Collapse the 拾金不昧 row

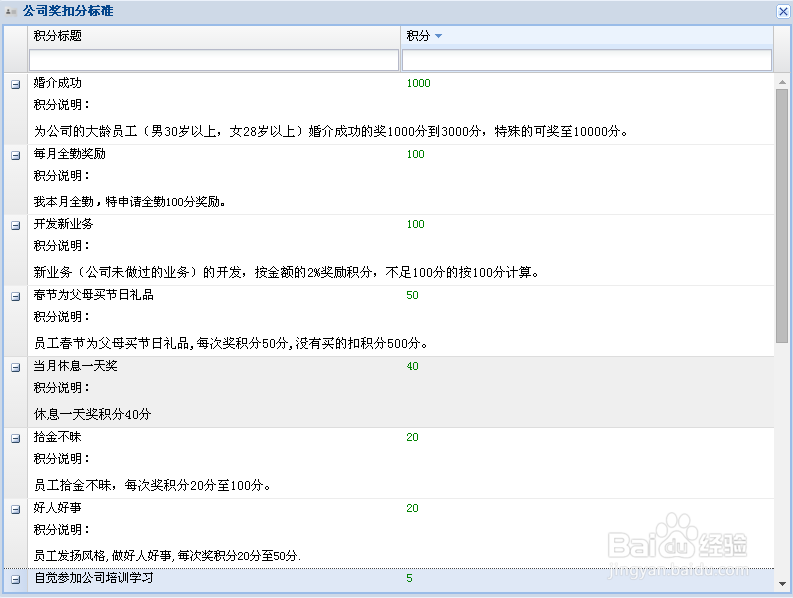16,438
